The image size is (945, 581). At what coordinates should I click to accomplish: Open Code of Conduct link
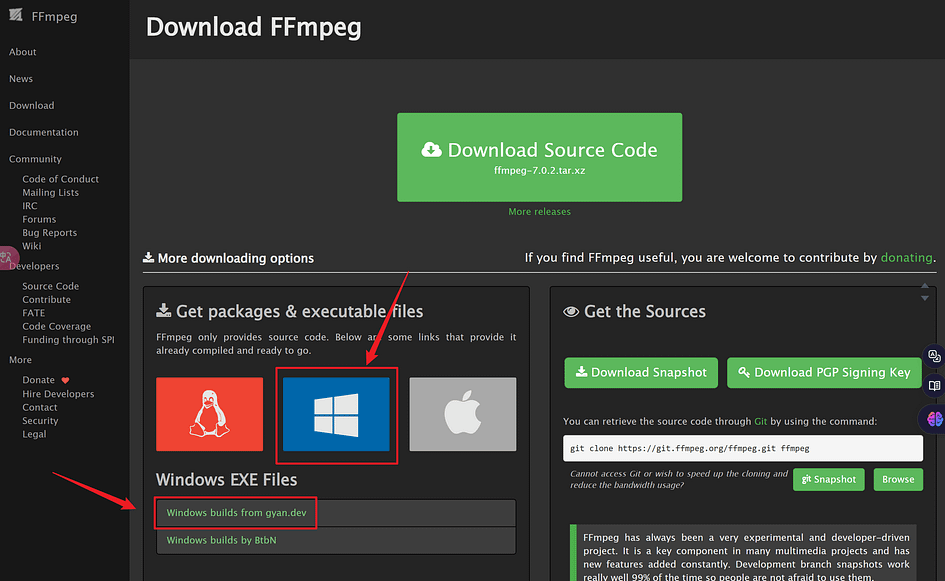(60, 179)
